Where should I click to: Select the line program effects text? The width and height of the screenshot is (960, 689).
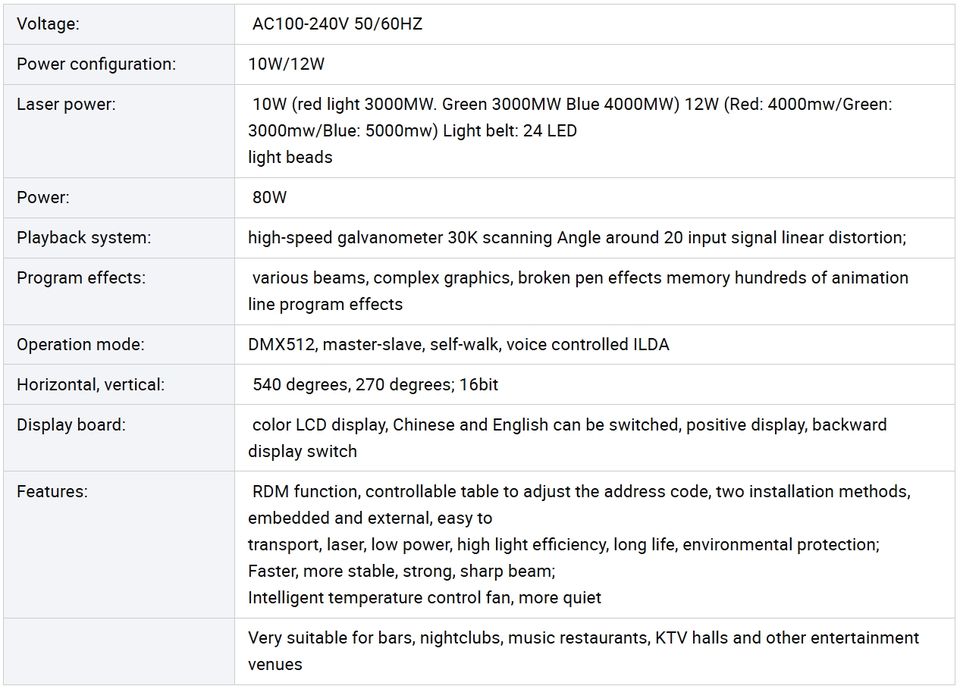point(325,304)
